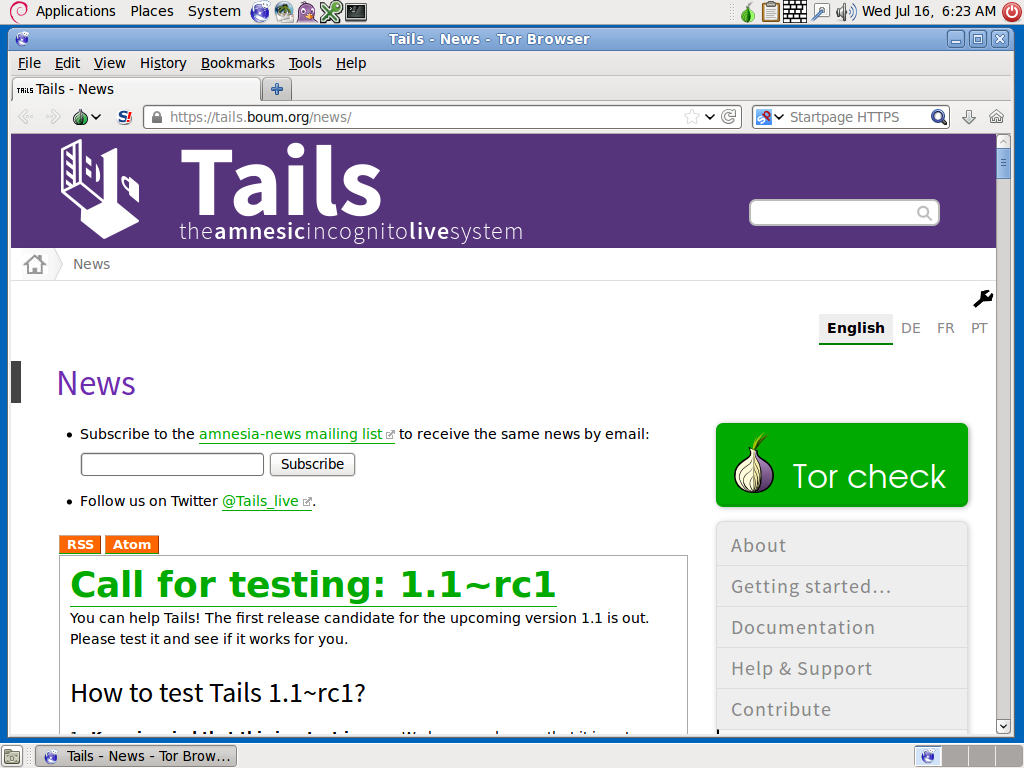Image resolution: width=1024 pixels, height=768 pixels.
Task: Open the Applications menu
Action: click(x=76, y=11)
